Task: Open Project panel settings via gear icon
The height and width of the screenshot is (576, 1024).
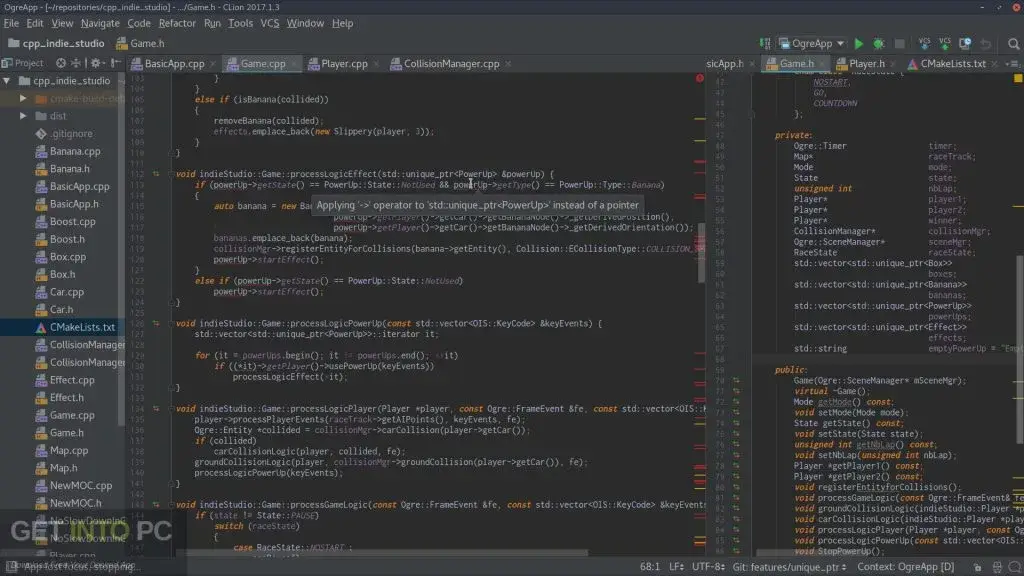Action: [96, 63]
